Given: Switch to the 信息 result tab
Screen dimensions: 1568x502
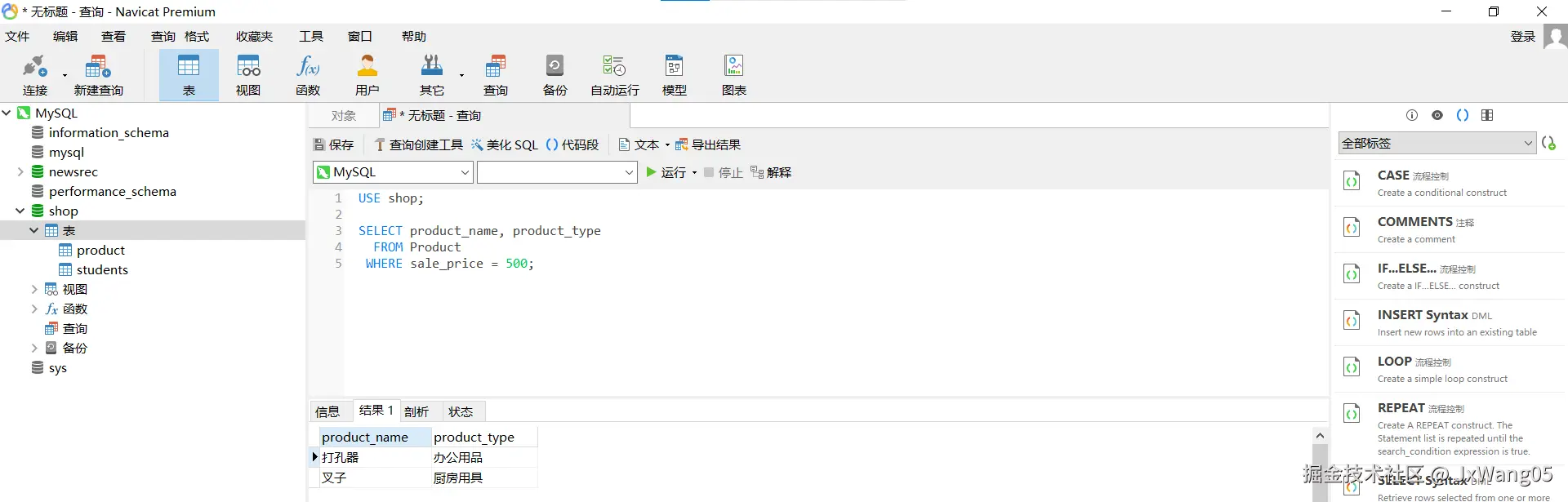Looking at the screenshot, I should [x=327, y=411].
